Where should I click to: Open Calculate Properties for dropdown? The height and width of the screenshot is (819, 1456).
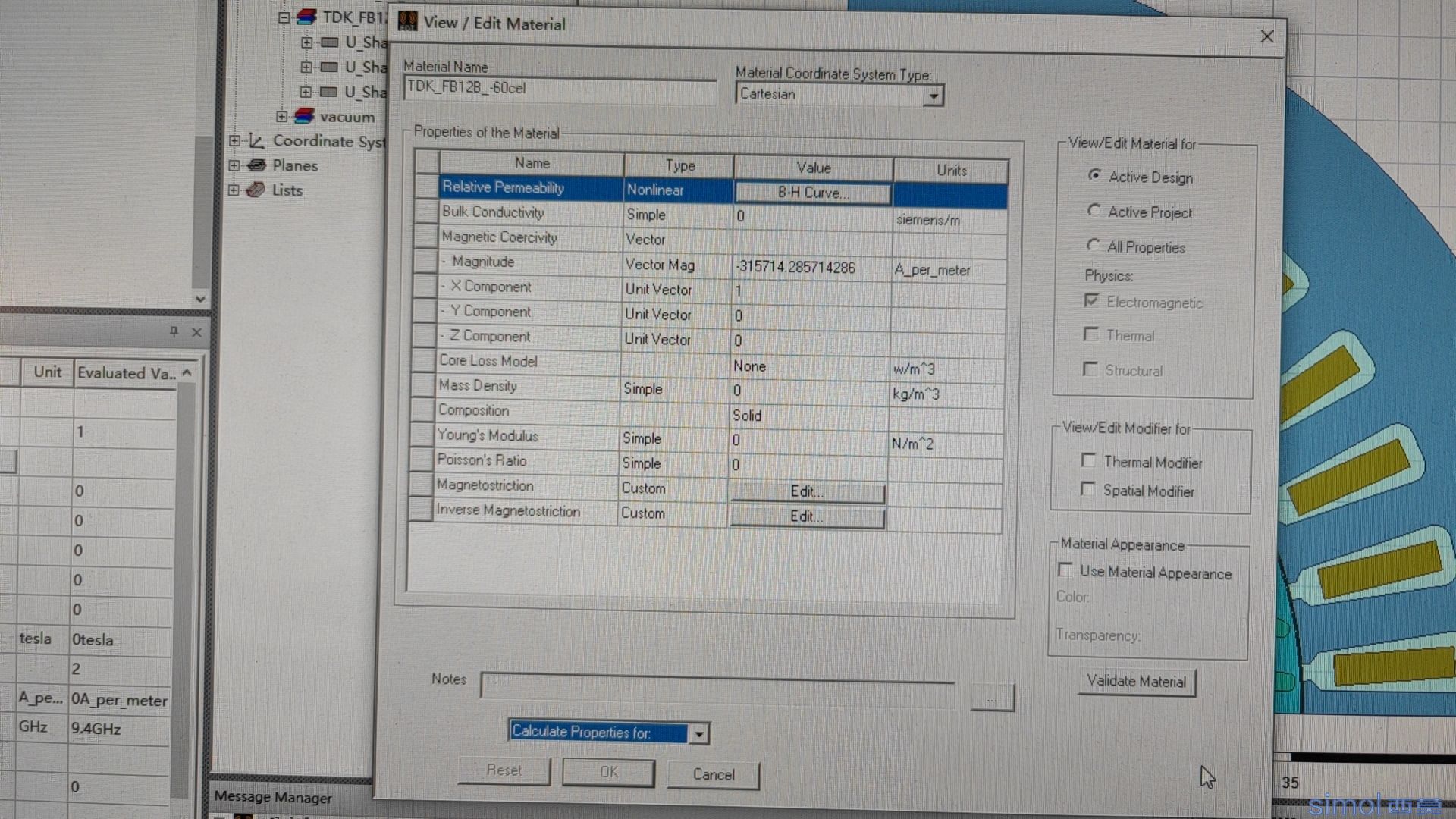700,732
